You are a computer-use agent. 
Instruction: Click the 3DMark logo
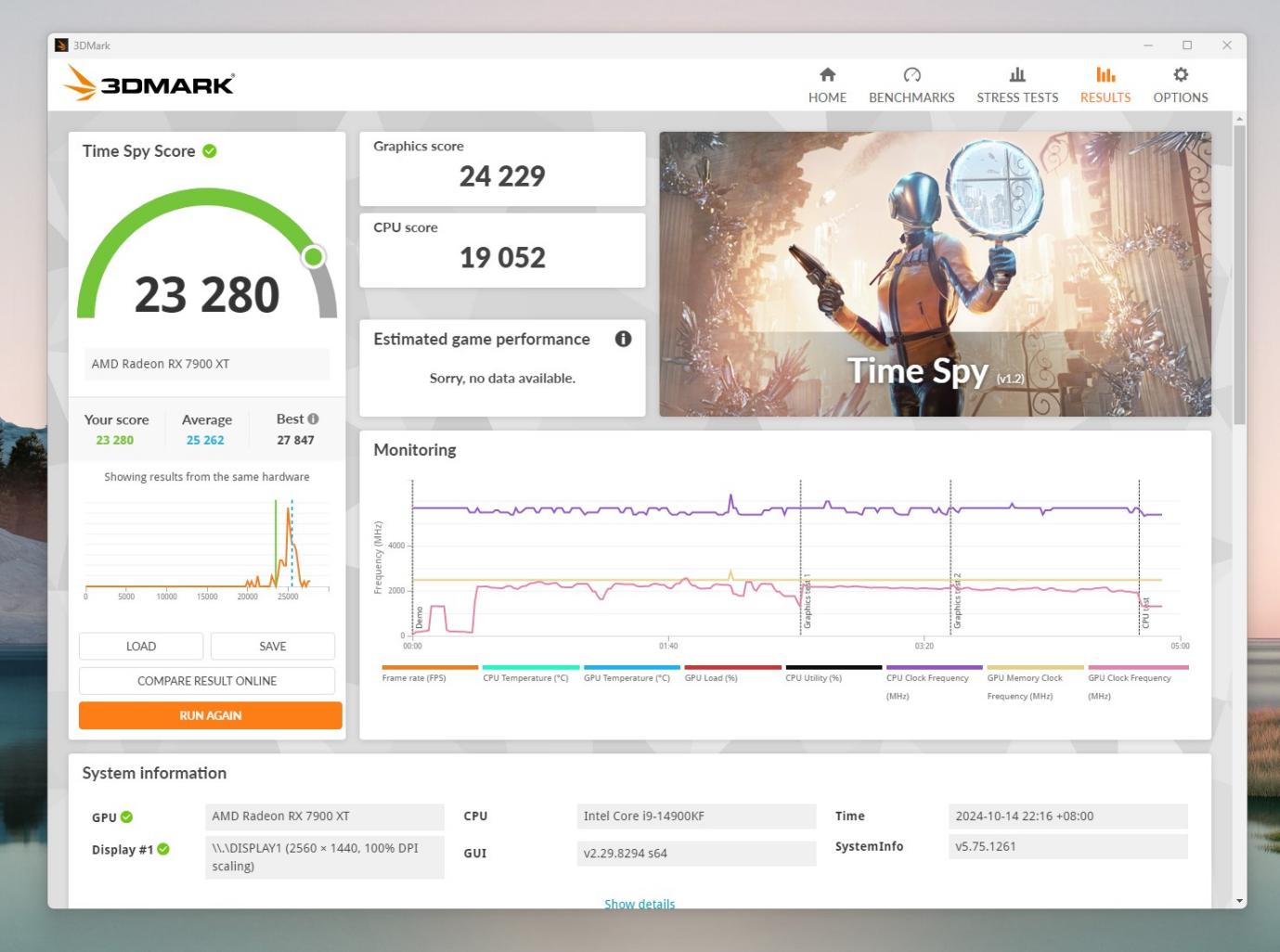pos(149,84)
